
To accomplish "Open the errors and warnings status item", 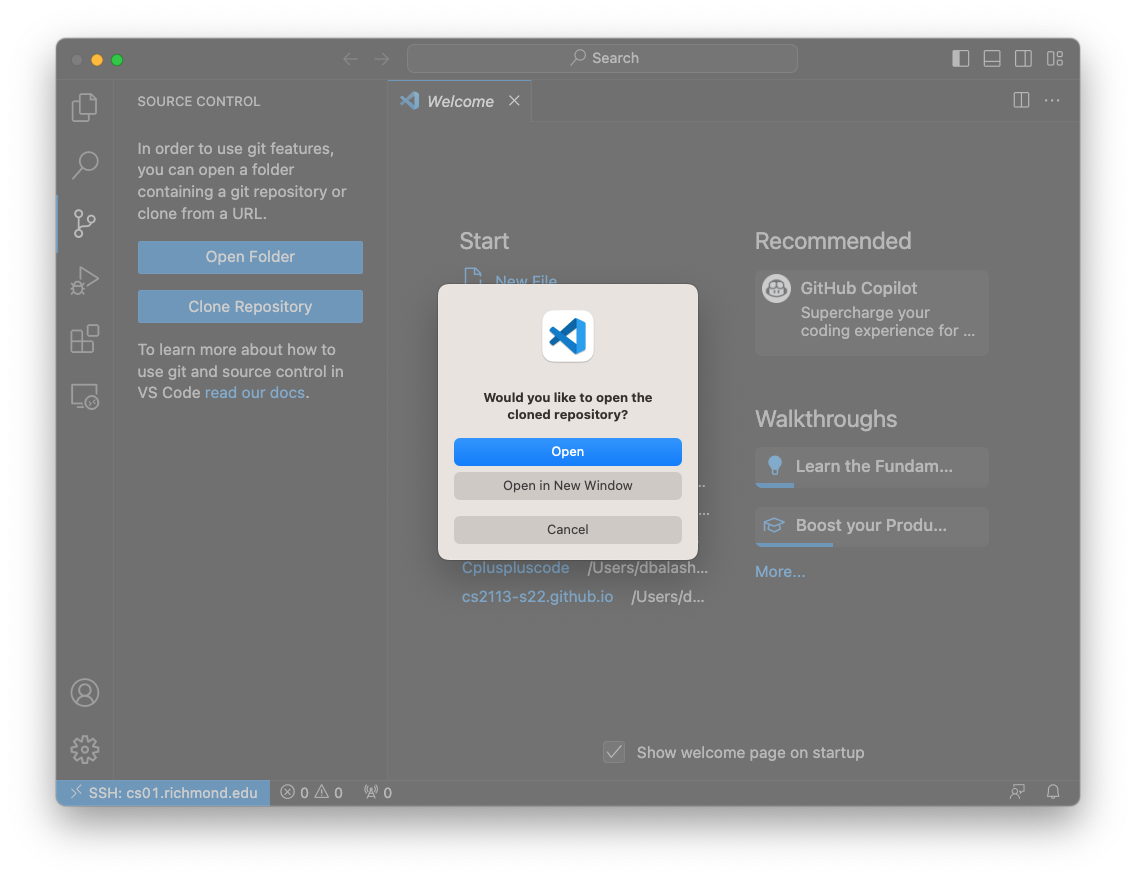I will 312,793.
